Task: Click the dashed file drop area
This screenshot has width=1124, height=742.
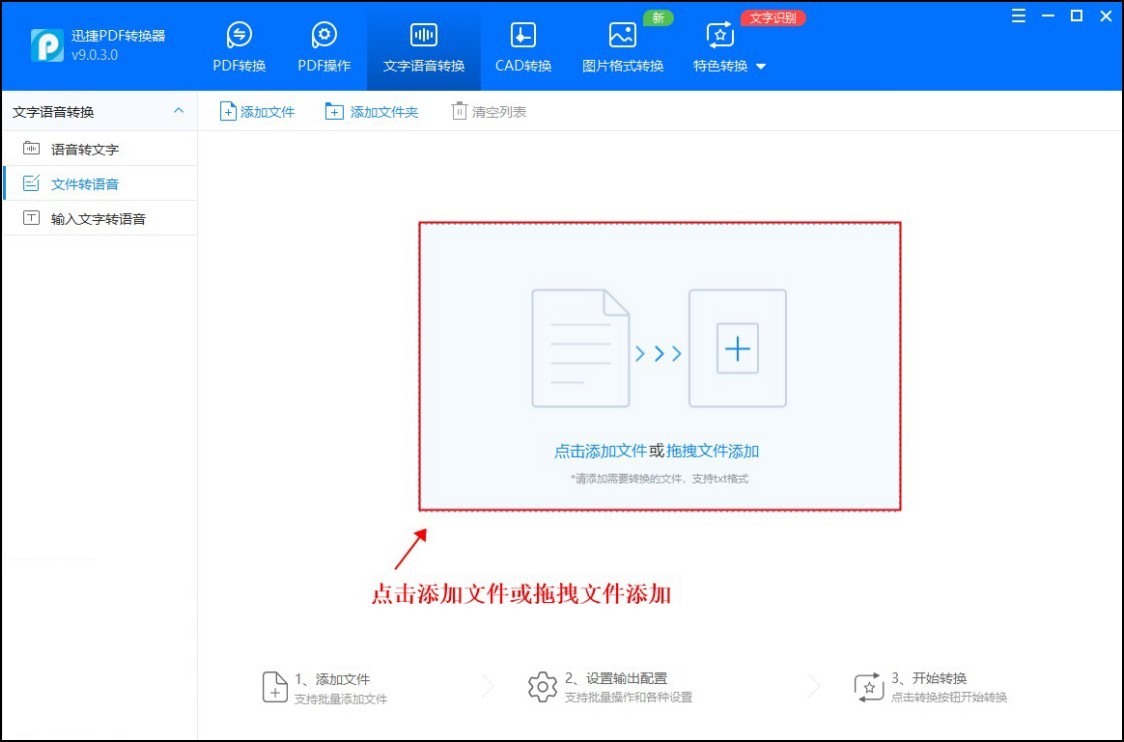Action: pyautogui.click(x=659, y=365)
